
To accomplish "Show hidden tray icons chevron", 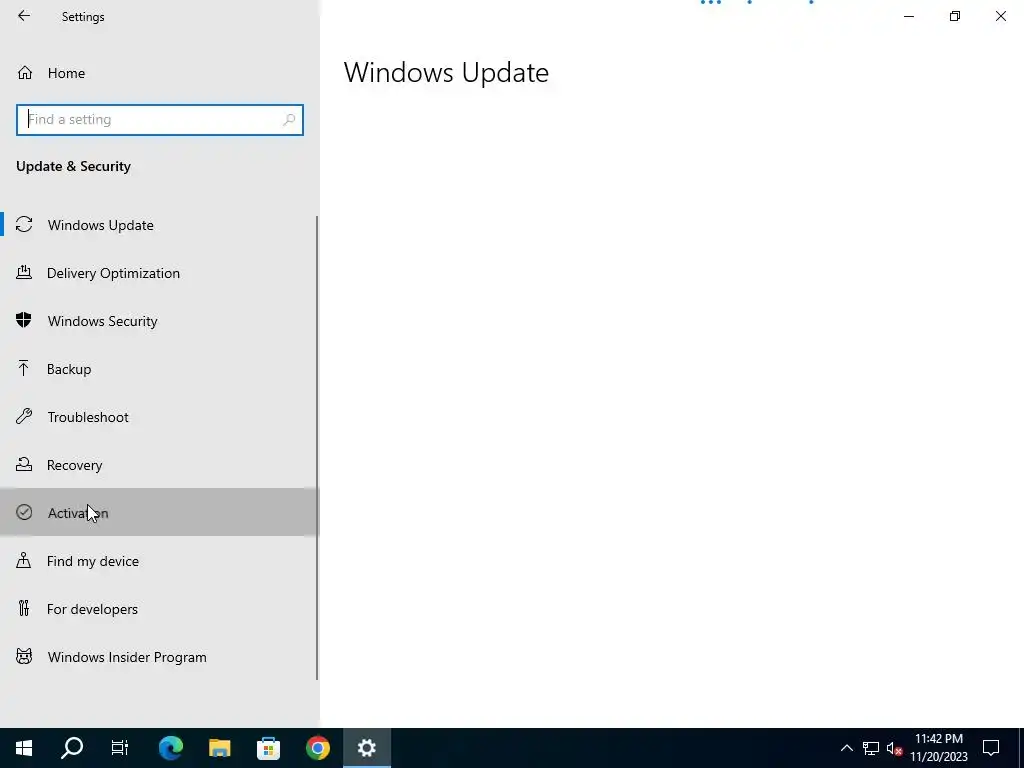I will 846,748.
